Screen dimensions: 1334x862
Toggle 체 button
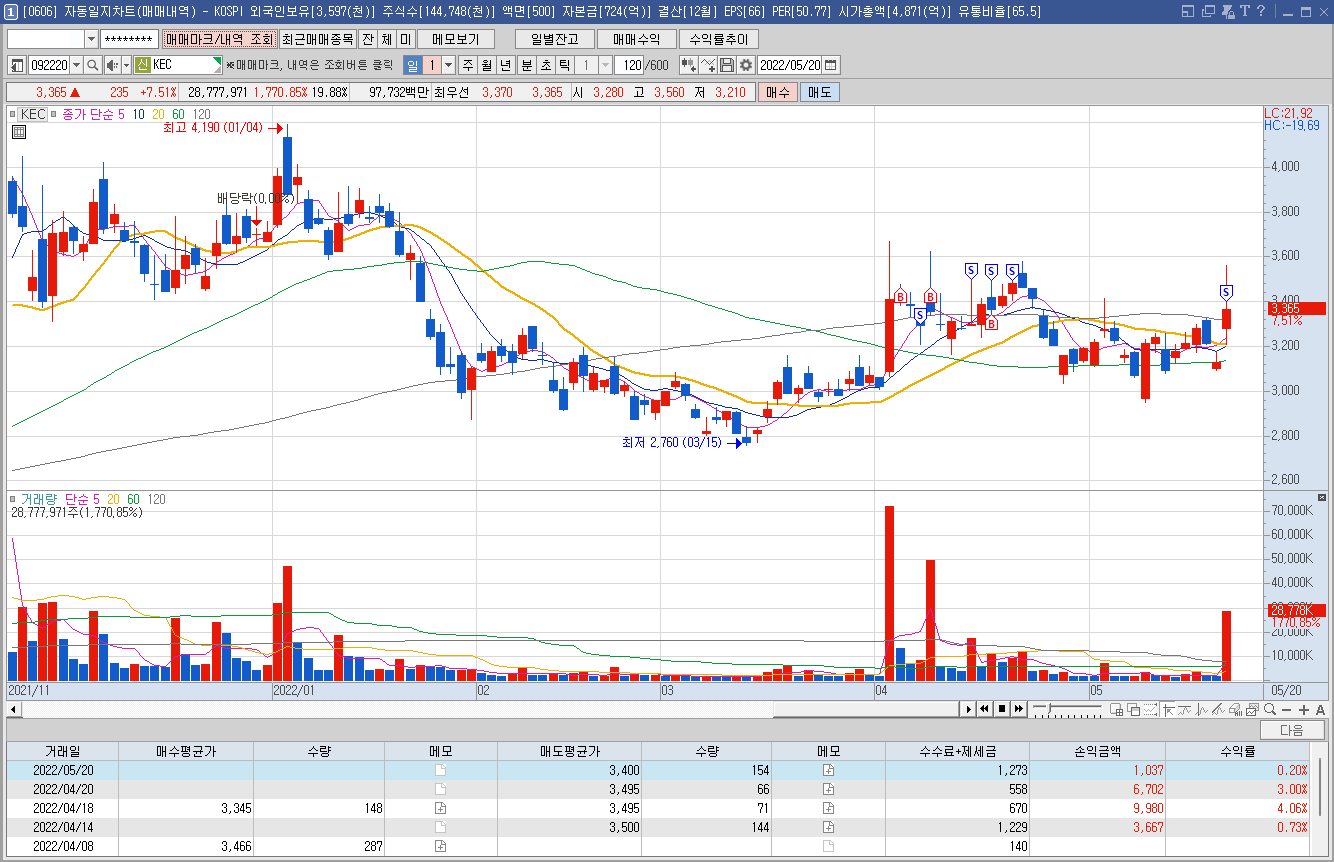pos(386,39)
